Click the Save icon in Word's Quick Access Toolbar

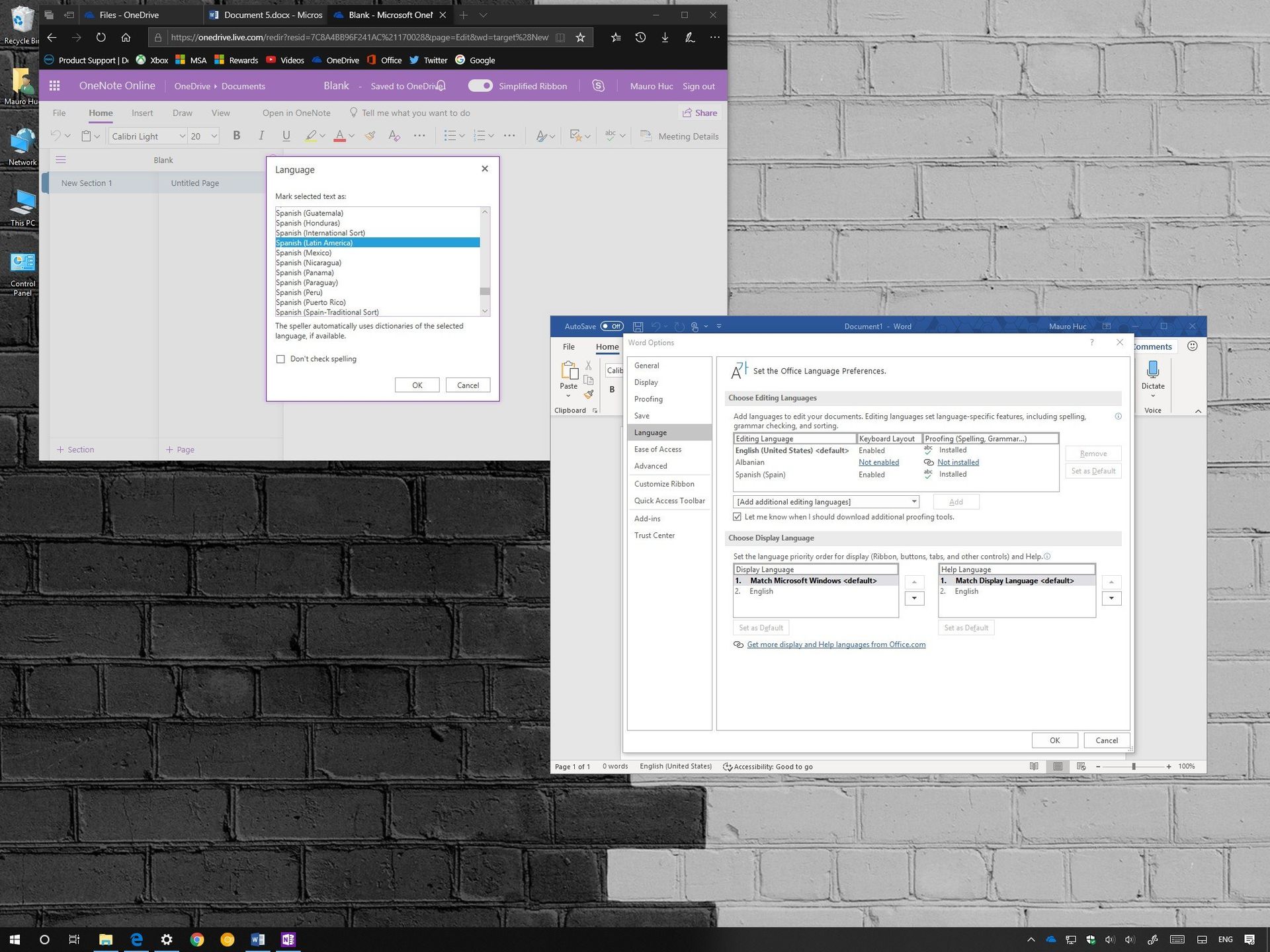click(637, 326)
